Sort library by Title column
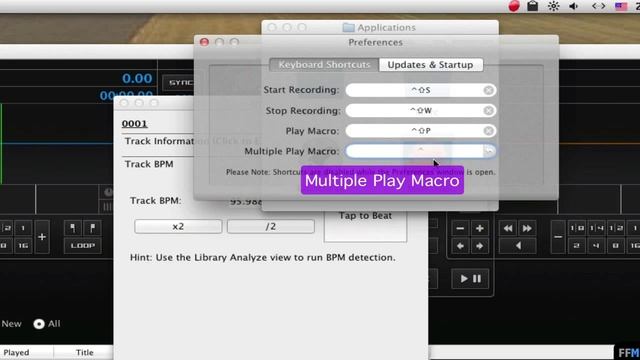This screenshot has height=360, width=640. [x=84, y=353]
